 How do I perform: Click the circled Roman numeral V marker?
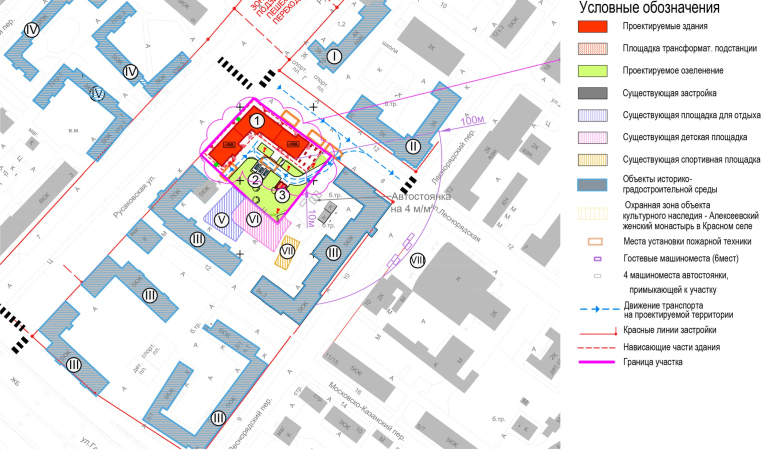coord(222,219)
